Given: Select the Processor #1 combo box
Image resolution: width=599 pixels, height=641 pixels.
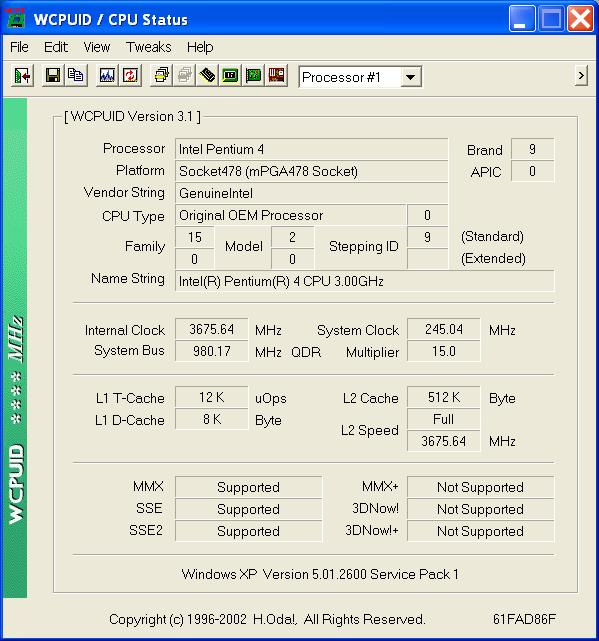Looking at the screenshot, I should coord(360,77).
